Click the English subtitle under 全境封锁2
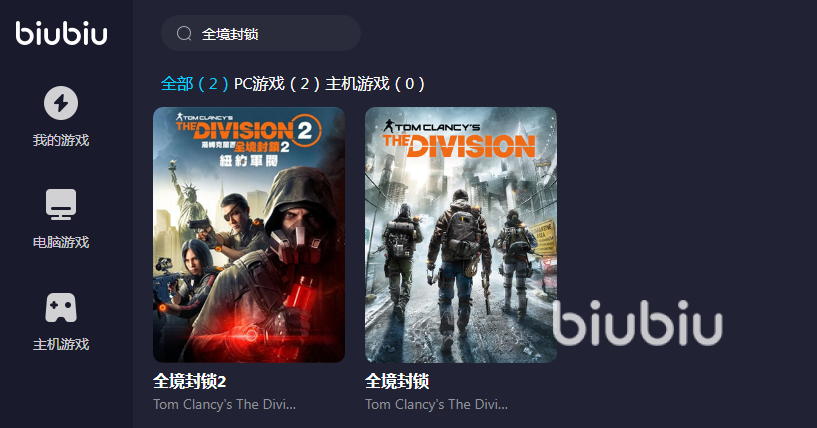The image size is (817, 428). pyautogui.click(x=225, y=405)
